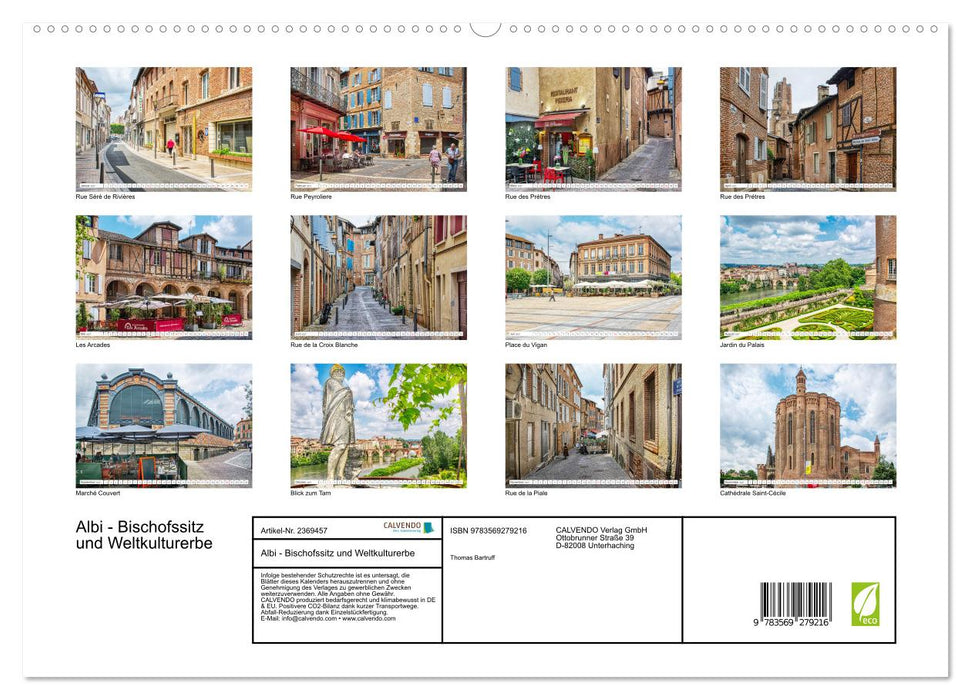Click 'Ottobrunner Straße 39' address line
Viewport: 971px width, 700px height.
coord(594,538)
